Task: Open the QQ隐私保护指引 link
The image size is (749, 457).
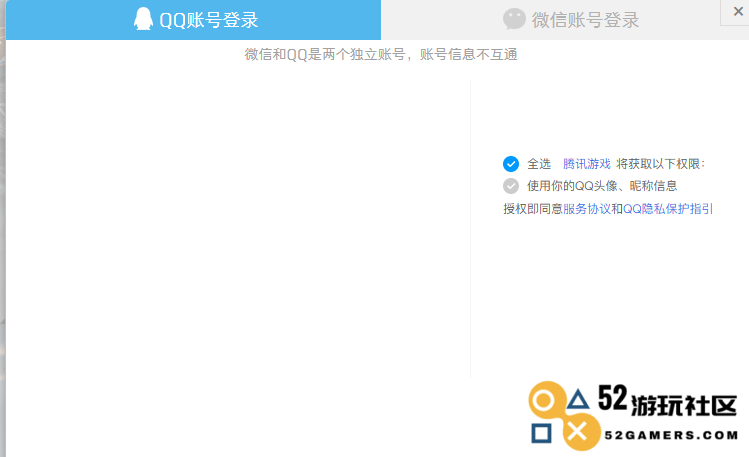Action: 668,209
